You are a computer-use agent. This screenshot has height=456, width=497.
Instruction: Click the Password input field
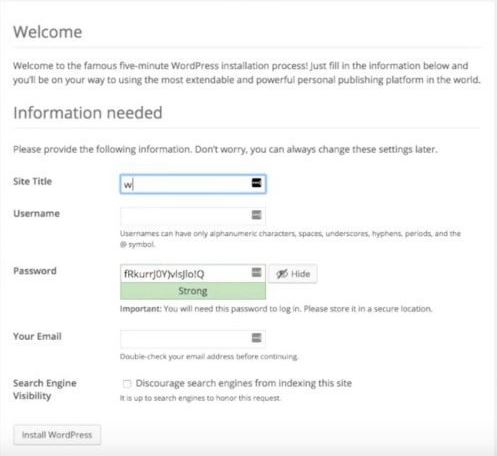tap(193, 274)
